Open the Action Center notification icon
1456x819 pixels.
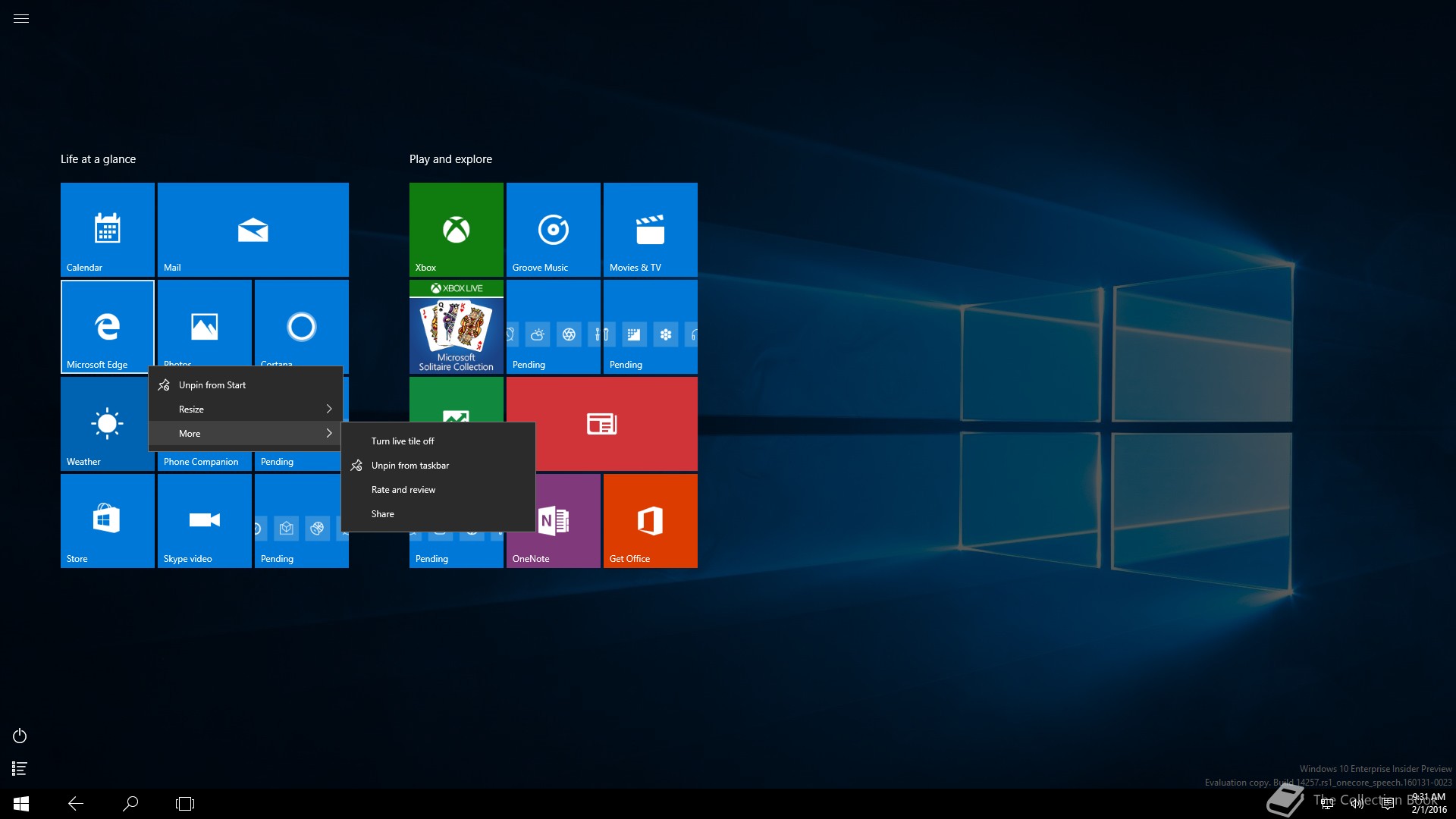tap(1388, 804)
